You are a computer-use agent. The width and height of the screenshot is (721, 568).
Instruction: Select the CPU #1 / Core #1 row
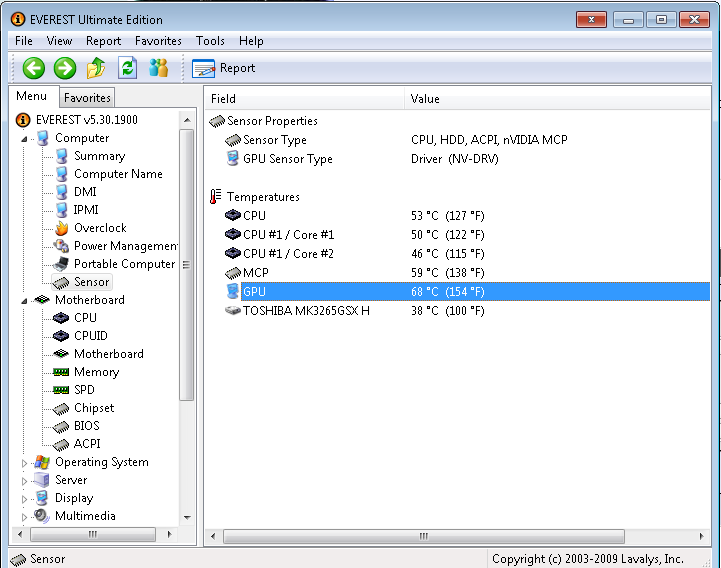458,235
